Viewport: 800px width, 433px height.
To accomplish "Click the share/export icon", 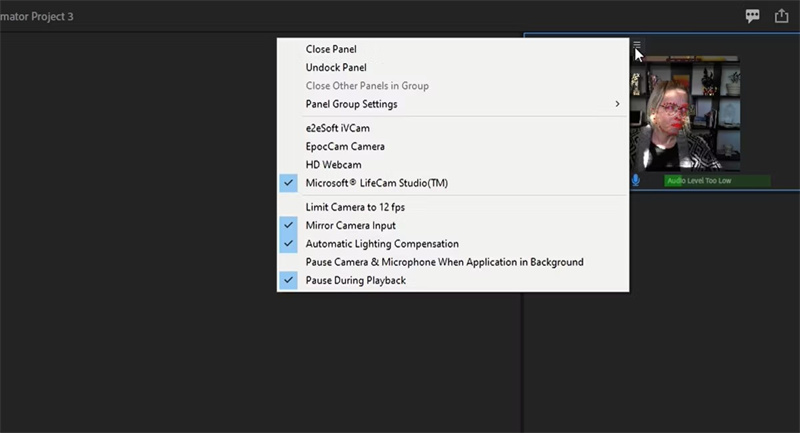I will (782, 16).
